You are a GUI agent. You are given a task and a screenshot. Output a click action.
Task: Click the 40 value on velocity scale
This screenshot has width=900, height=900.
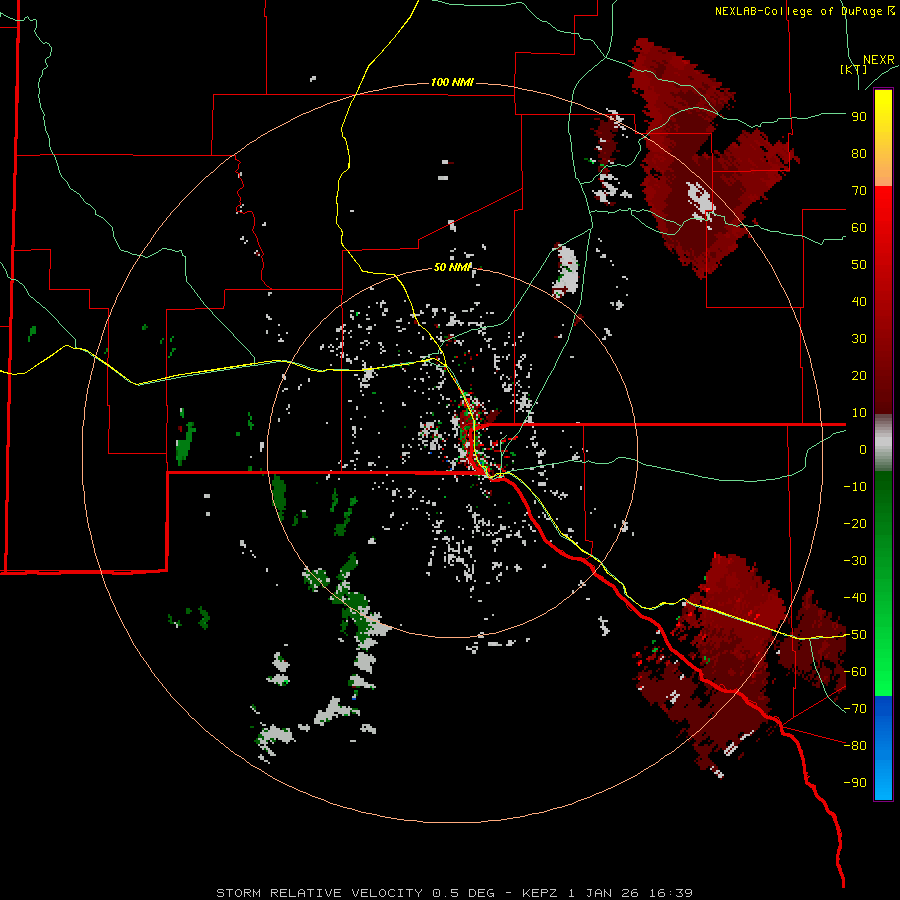click(x=859, y=302)
